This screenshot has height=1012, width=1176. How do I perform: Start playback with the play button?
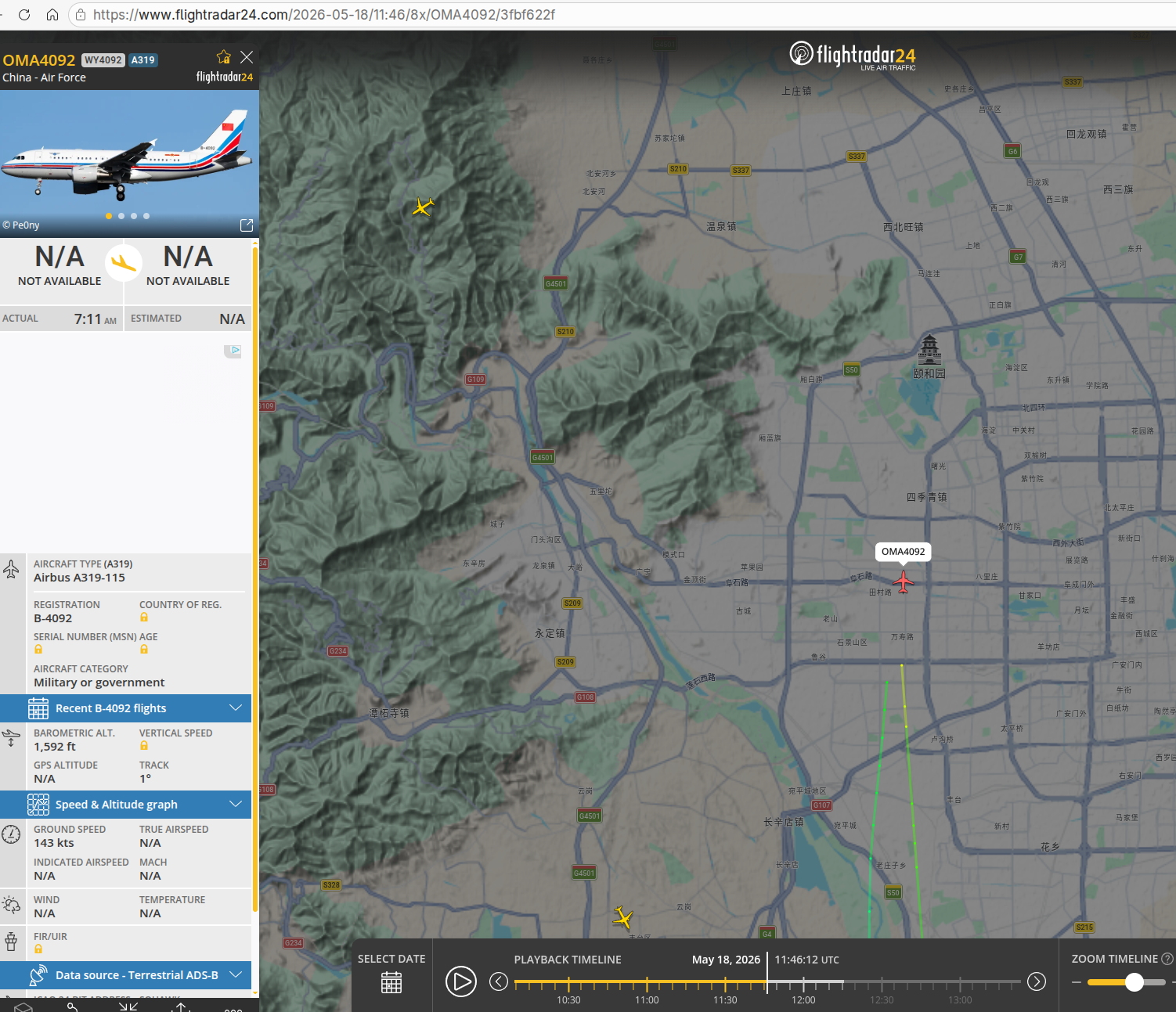click(x=461, y=981)
